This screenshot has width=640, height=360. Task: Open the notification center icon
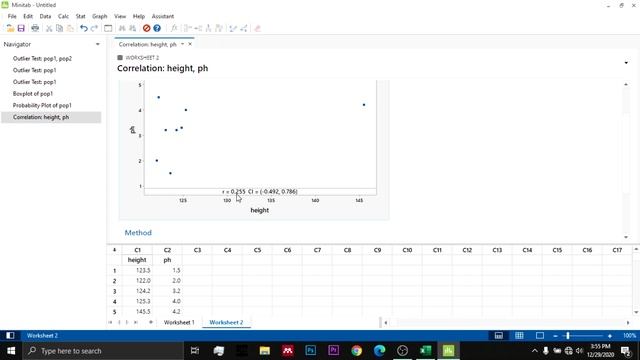pyautogui.click(x=625, y=351)
